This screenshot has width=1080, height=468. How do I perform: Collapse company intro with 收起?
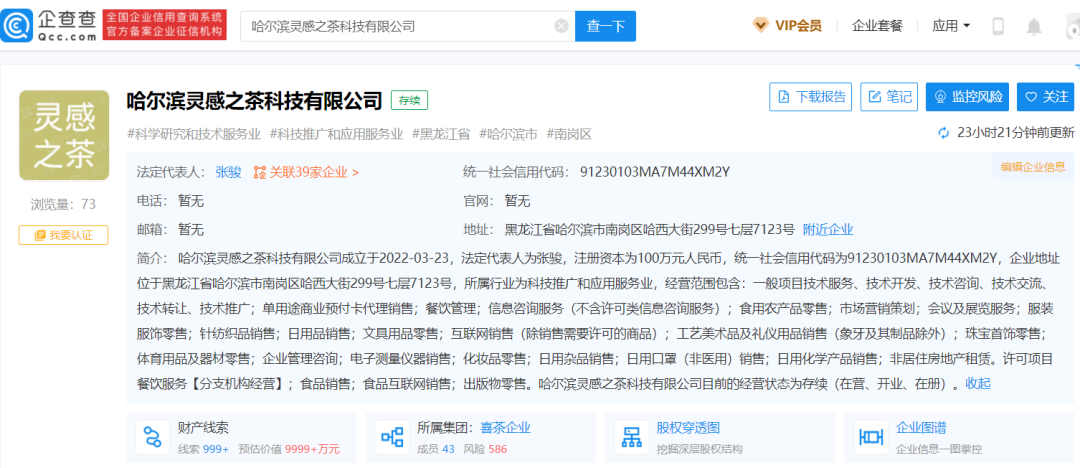tap(977, 383)
